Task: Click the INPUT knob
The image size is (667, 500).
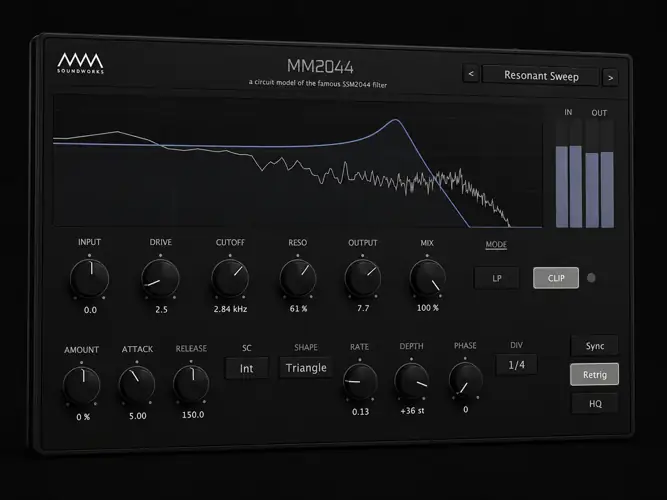Action: point(89,279)
